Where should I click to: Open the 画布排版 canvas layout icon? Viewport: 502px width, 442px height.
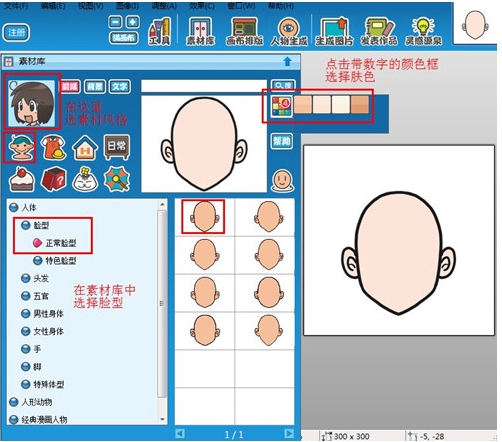(x=244, y=32)
